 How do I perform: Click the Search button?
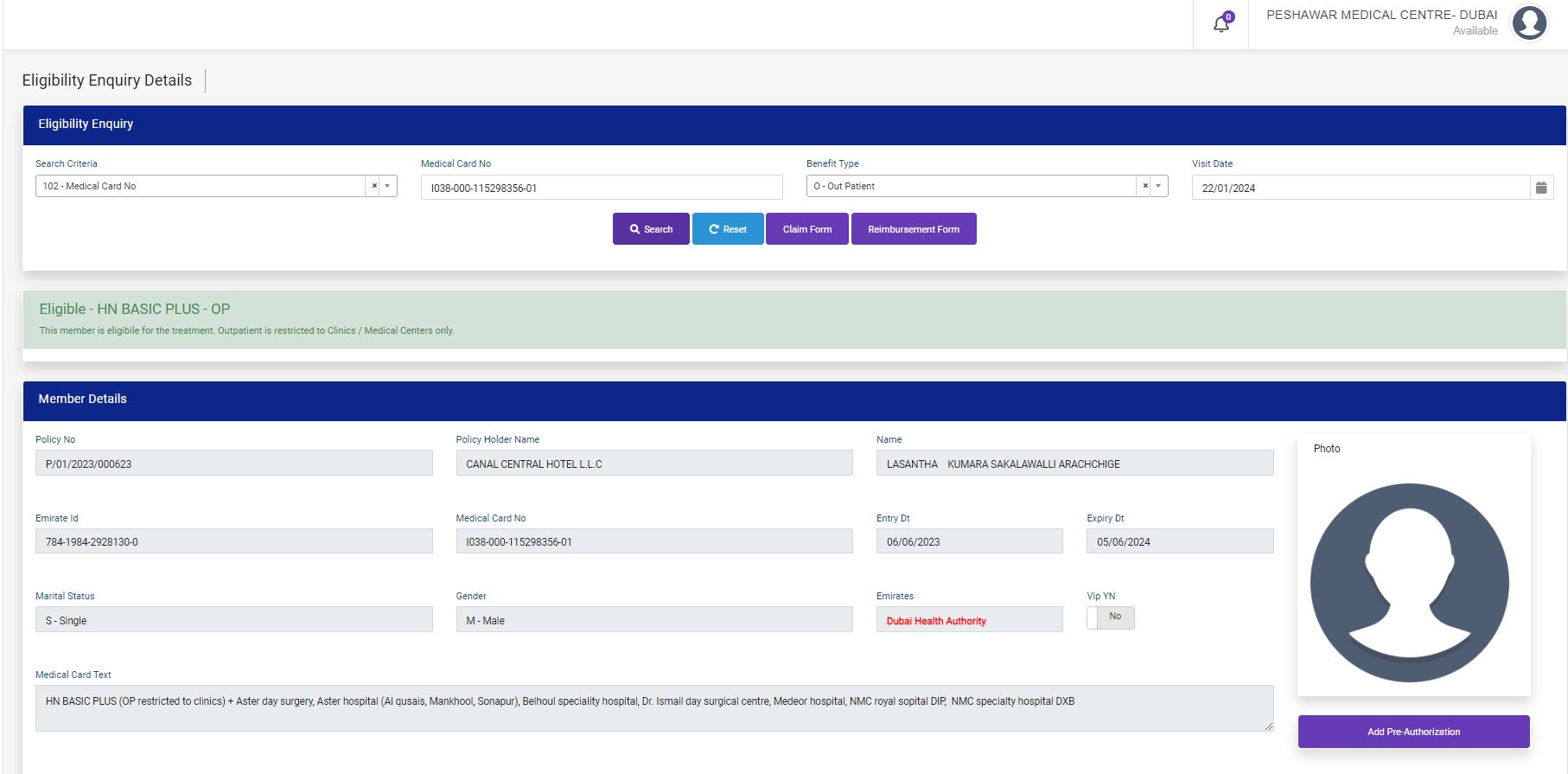[x=651, y=229]
